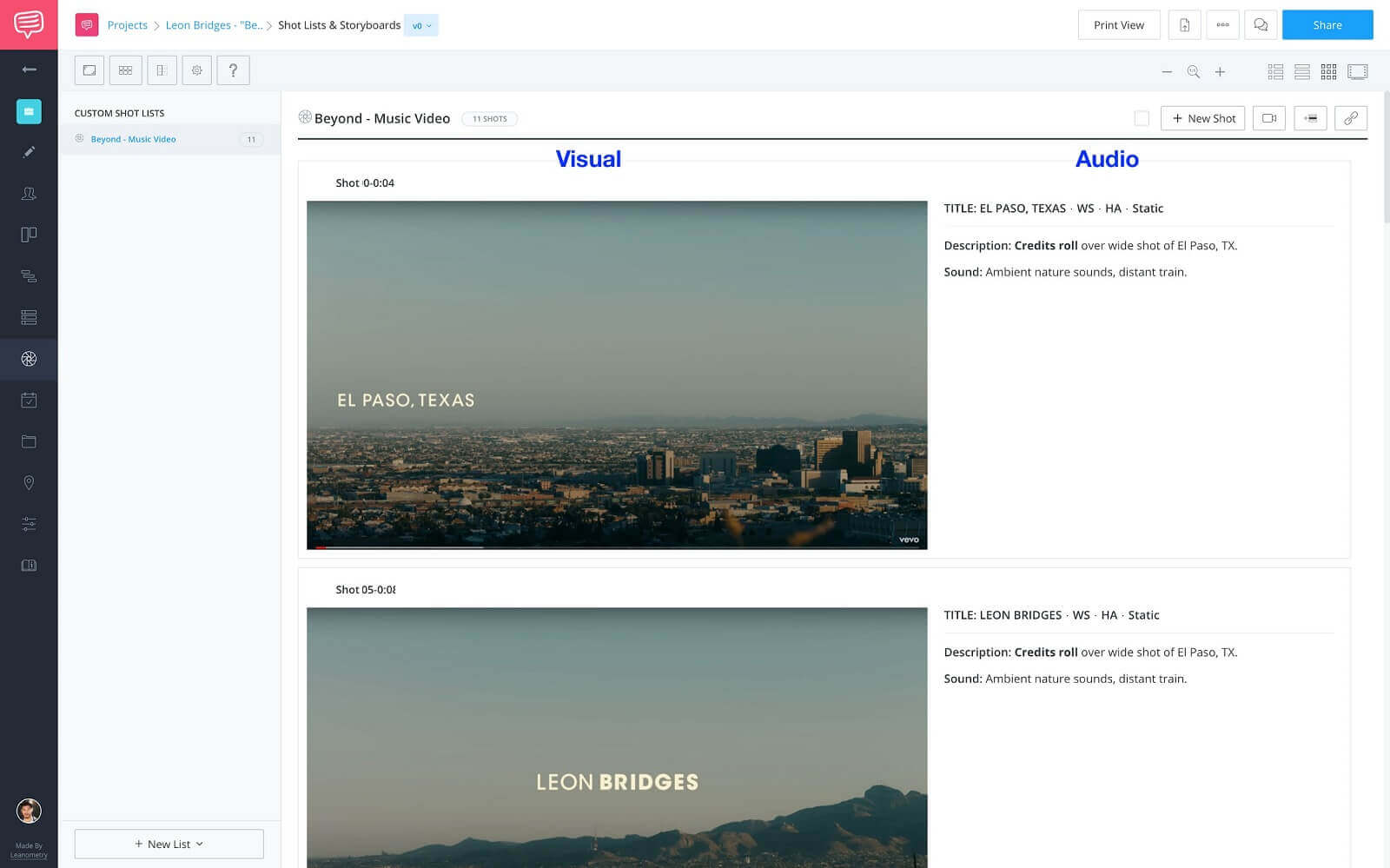Check the select-all shots checkbox
Viewport: 1390px width, 868px height.
coord(1142,117)
